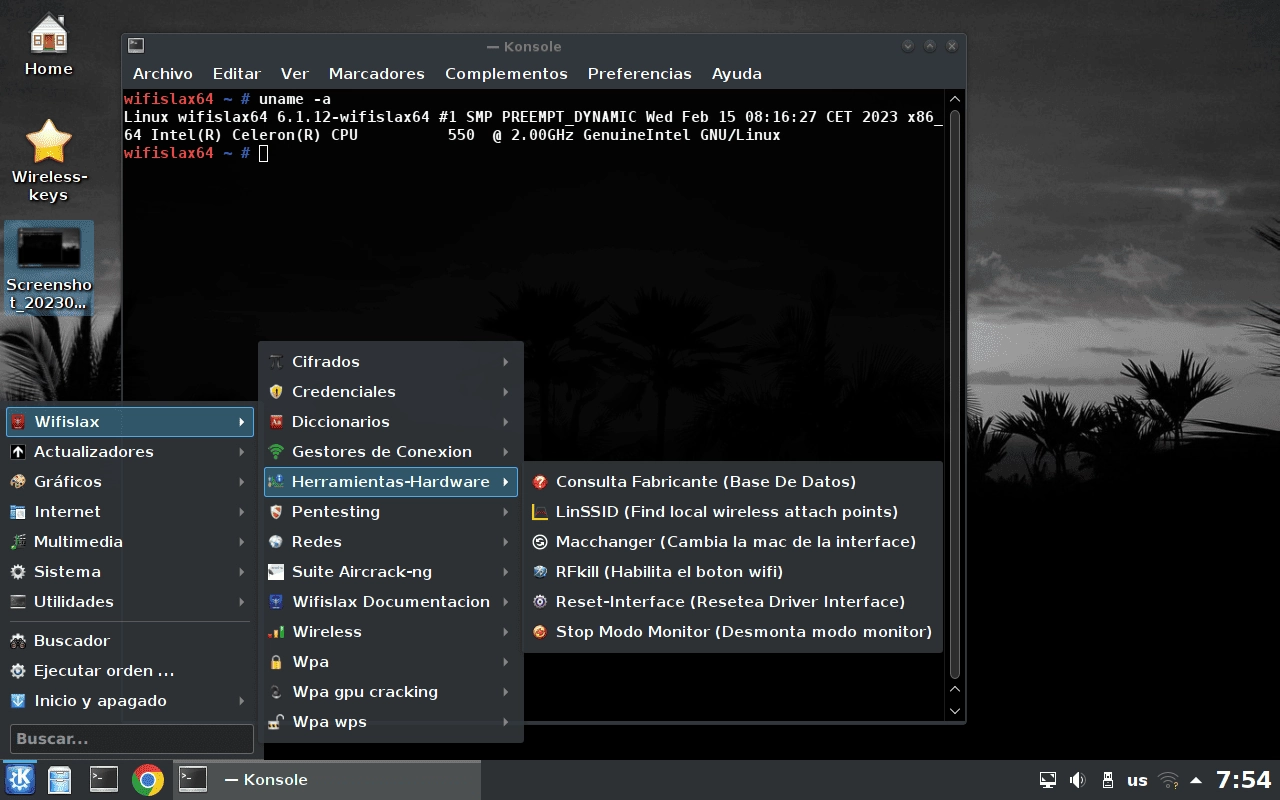Open the Complementos menu in Konsole
Image resolution: width=1280 pixels, height=800 pixels.
point(506,74)
